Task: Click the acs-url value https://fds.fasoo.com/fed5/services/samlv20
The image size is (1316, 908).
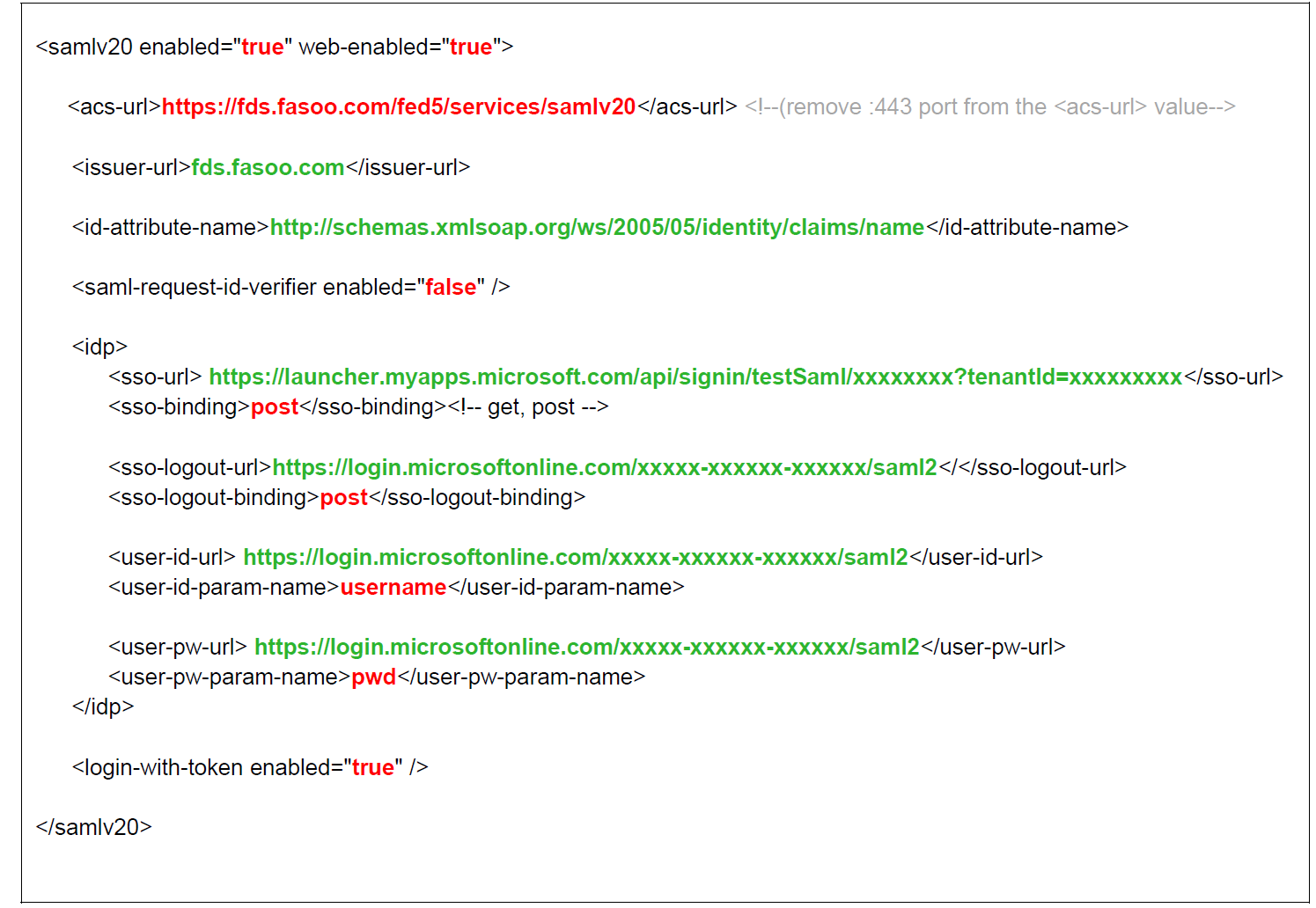Action: pos(399,107)
